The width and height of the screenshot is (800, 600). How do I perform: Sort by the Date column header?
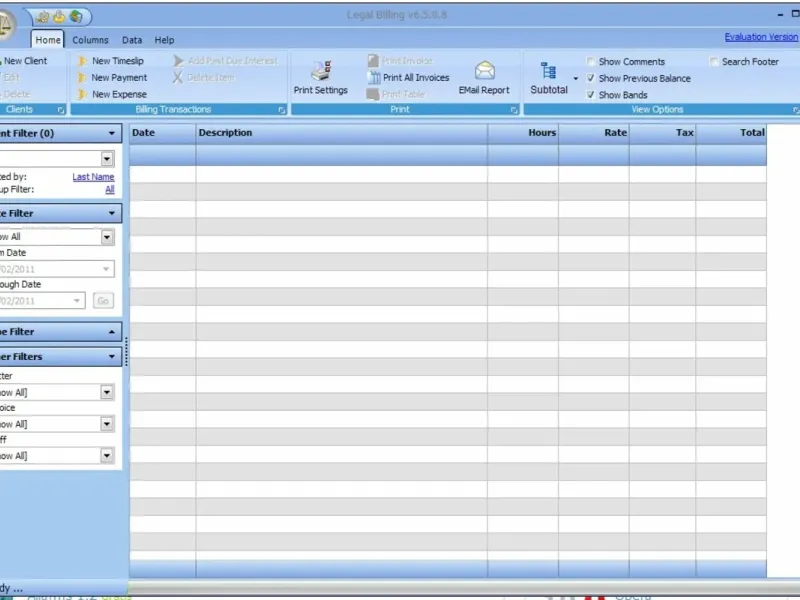coord(162,133)
